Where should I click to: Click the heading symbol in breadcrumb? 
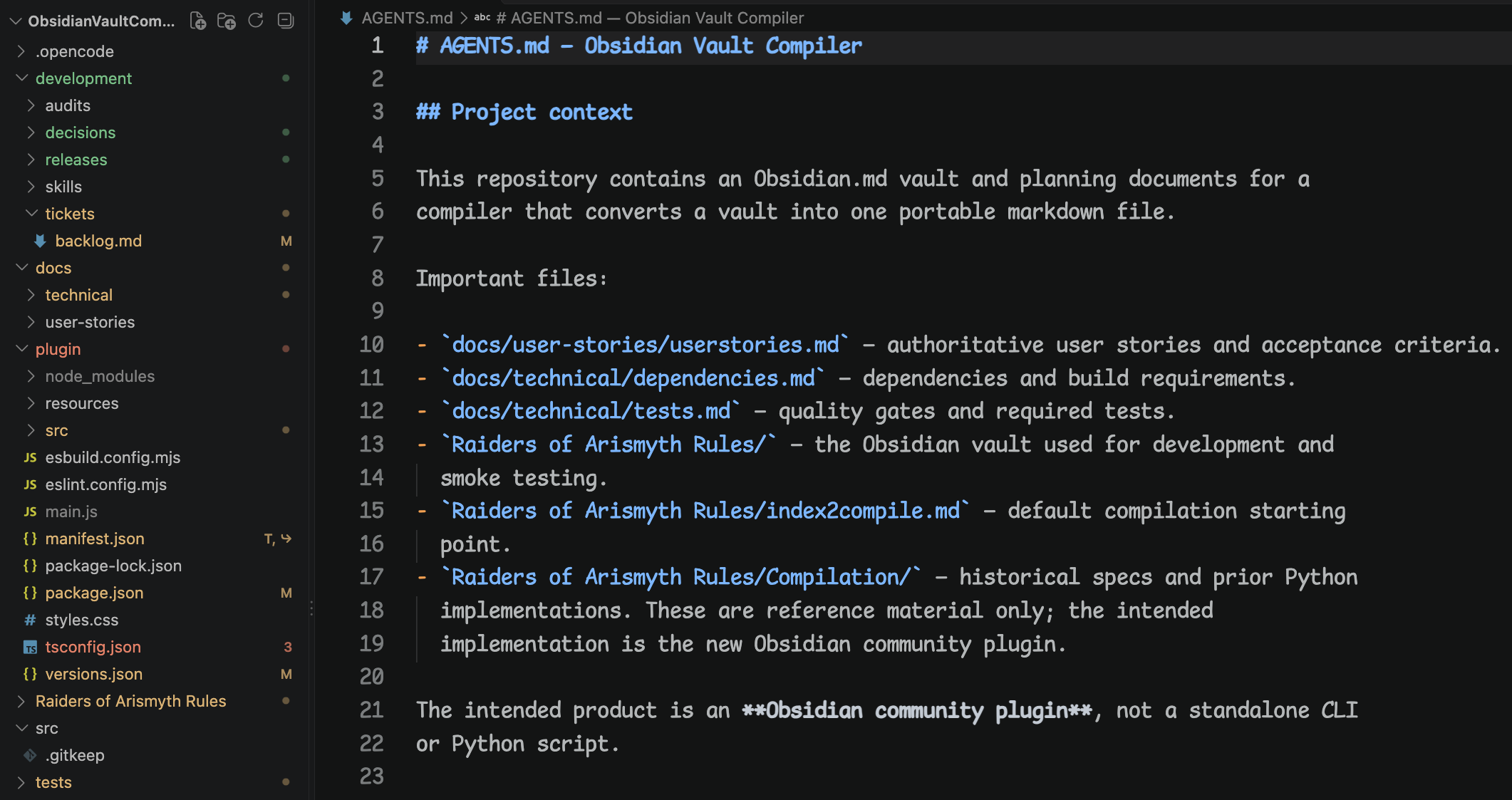pyautogui.click(x=650, y=18)
